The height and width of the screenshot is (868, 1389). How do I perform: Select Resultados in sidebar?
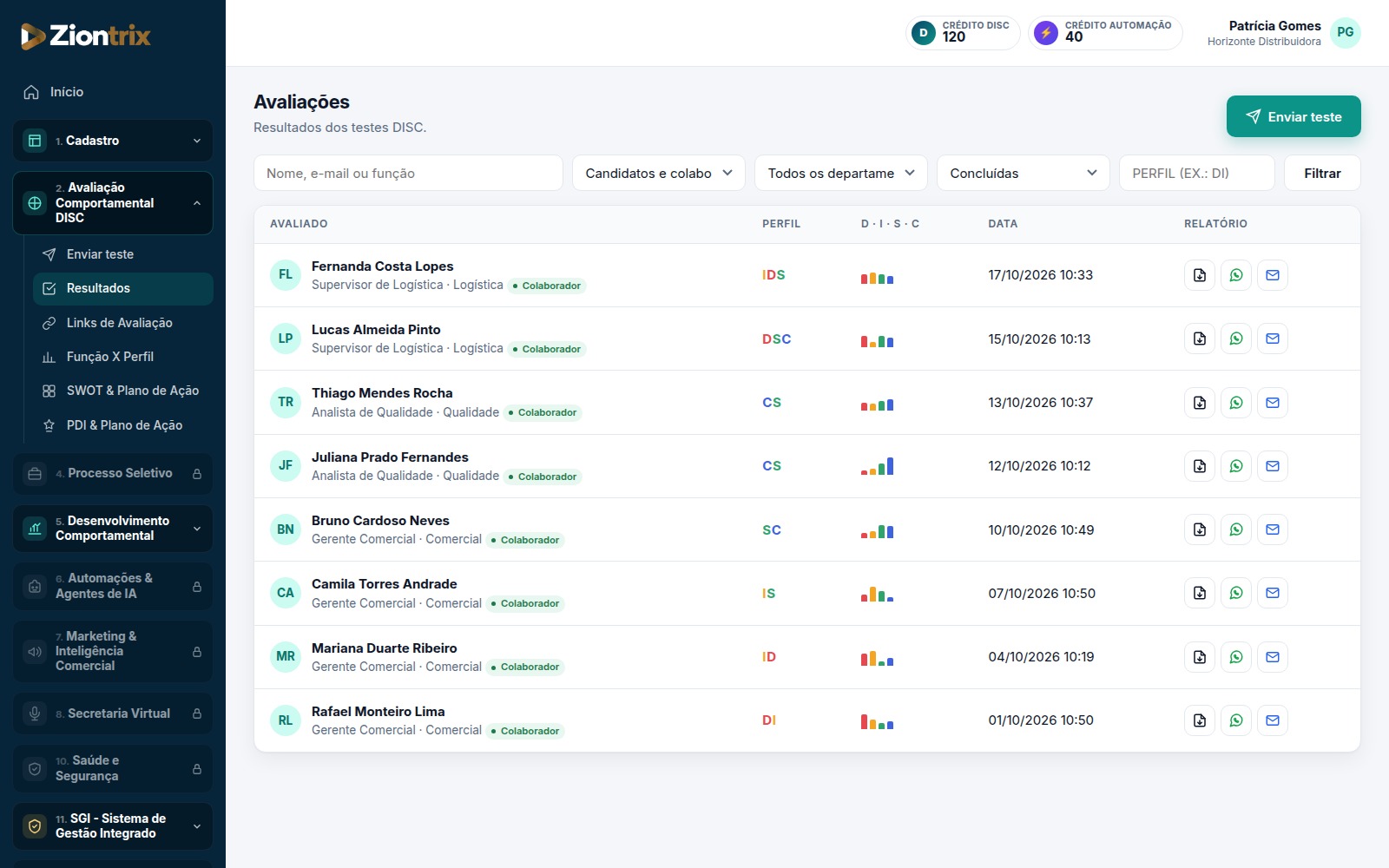point(123,288)
